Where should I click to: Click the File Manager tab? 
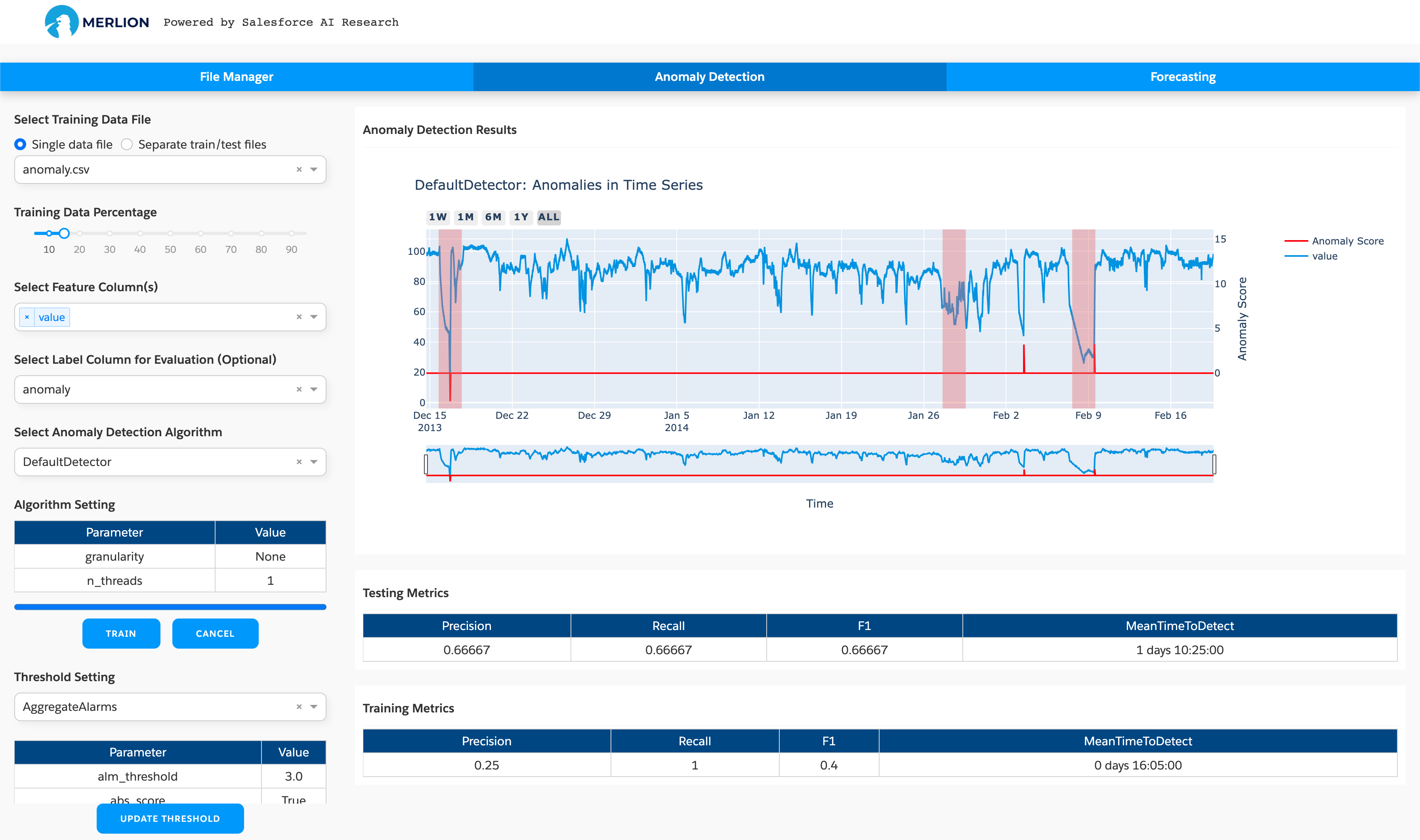[x=237, y=77]
